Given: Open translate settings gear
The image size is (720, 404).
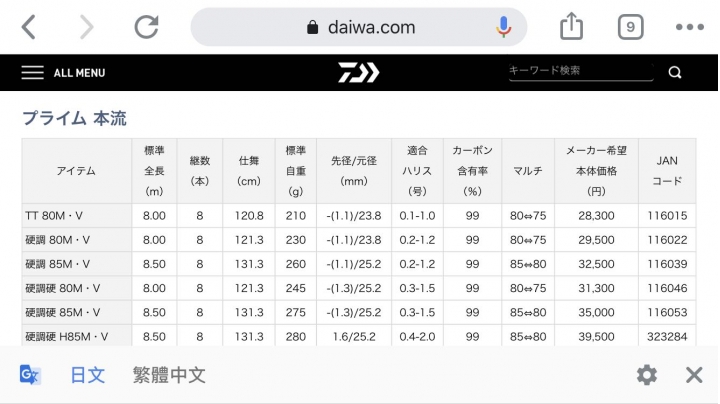Looking at the screenshot, I should click(x=647, y=375).
